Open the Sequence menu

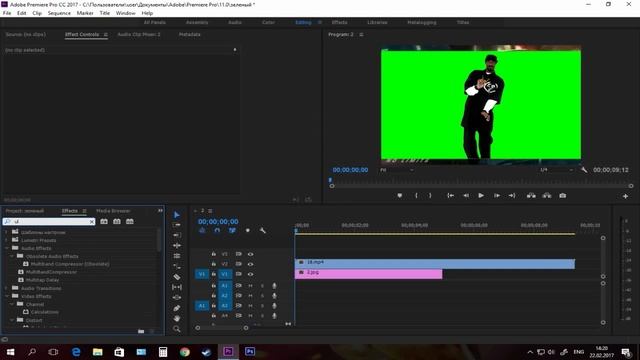pyautogui.click(x=59, y=13)
